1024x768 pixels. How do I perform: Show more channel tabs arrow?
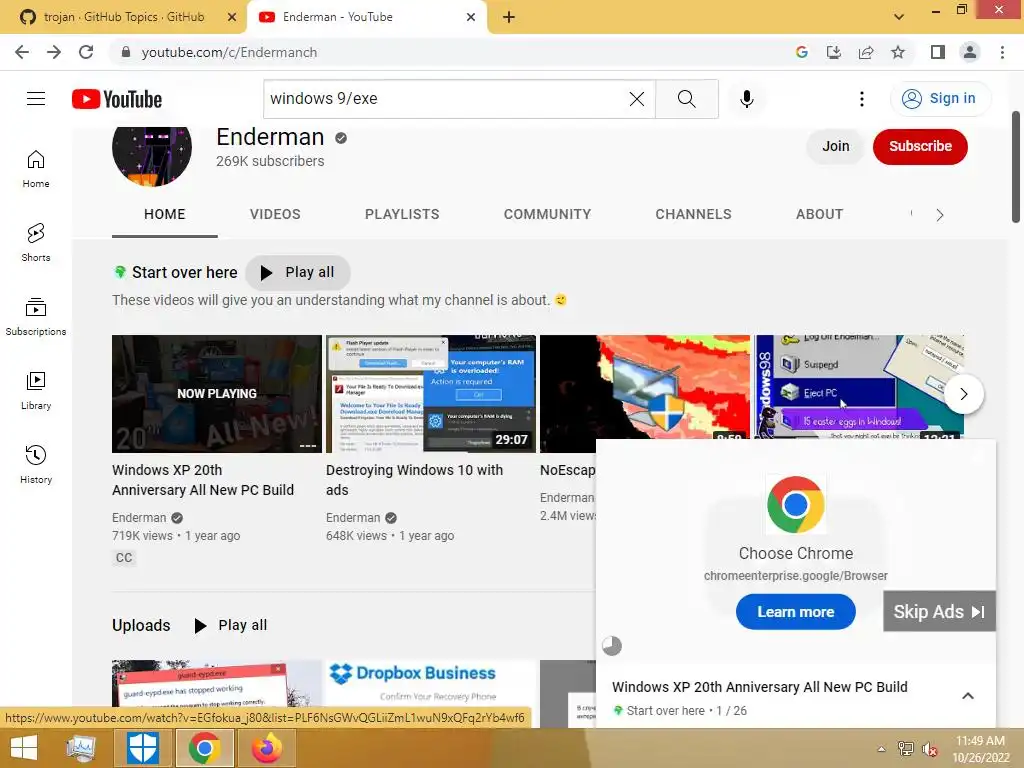939,215
